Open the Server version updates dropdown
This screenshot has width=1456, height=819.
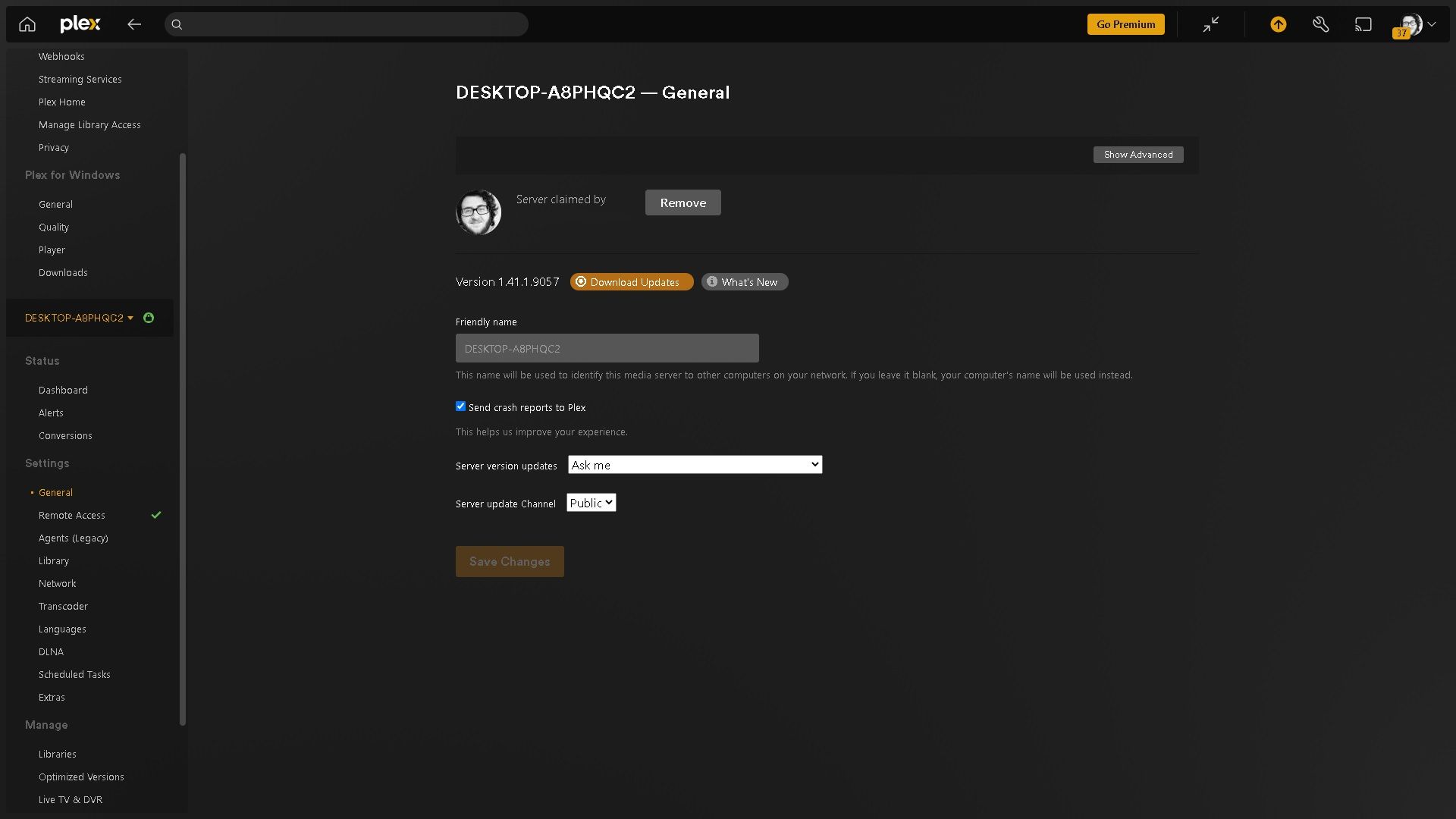point(694,464)
